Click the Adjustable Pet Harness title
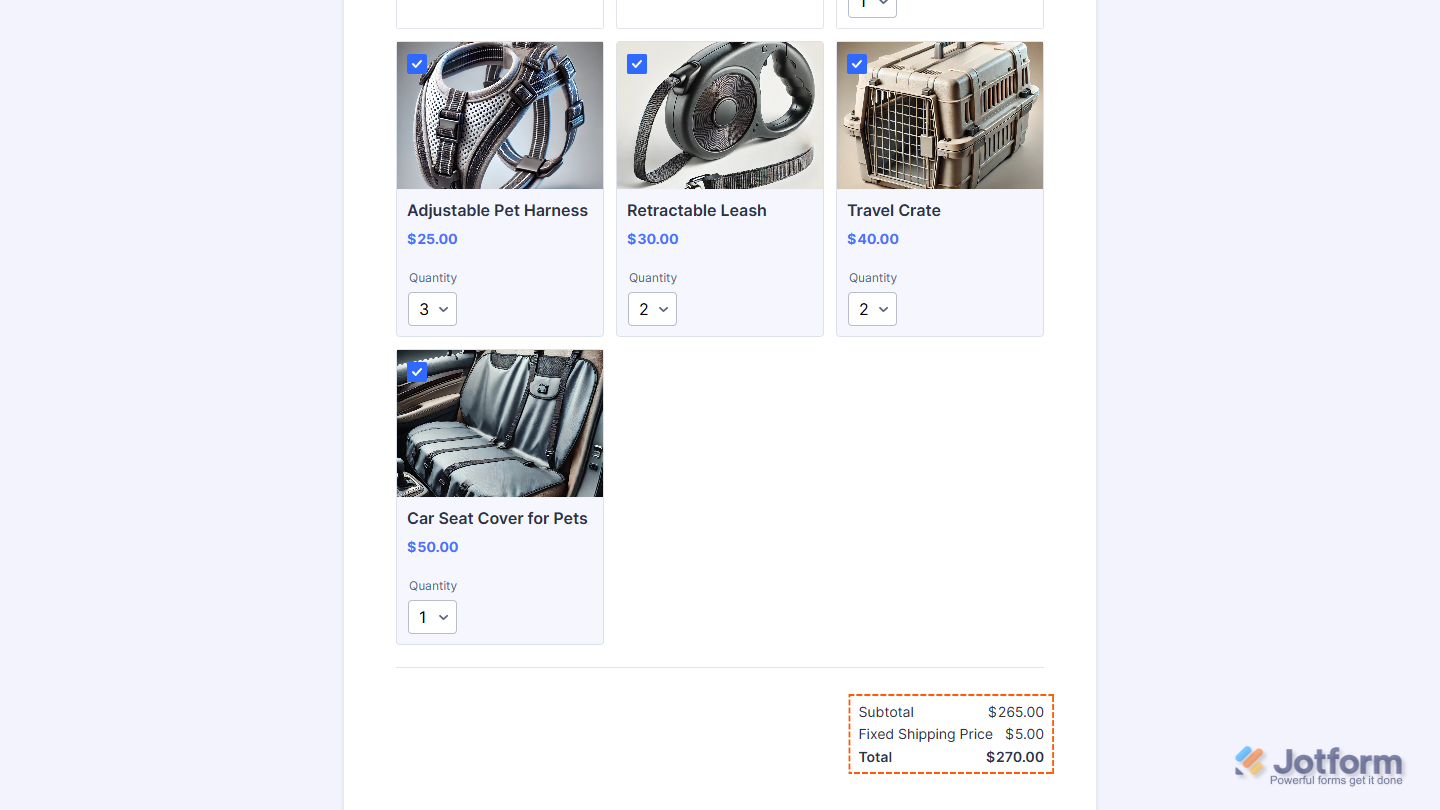The width and height of the screenshot is (1440, 810). click(497, 210)
